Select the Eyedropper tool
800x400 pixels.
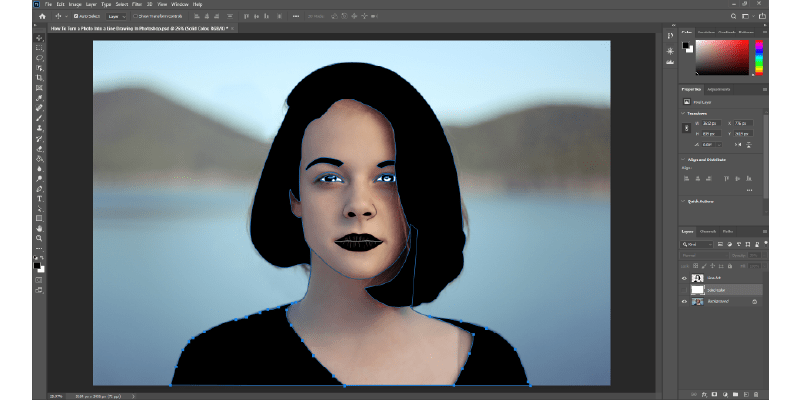[x=39, y=98]
